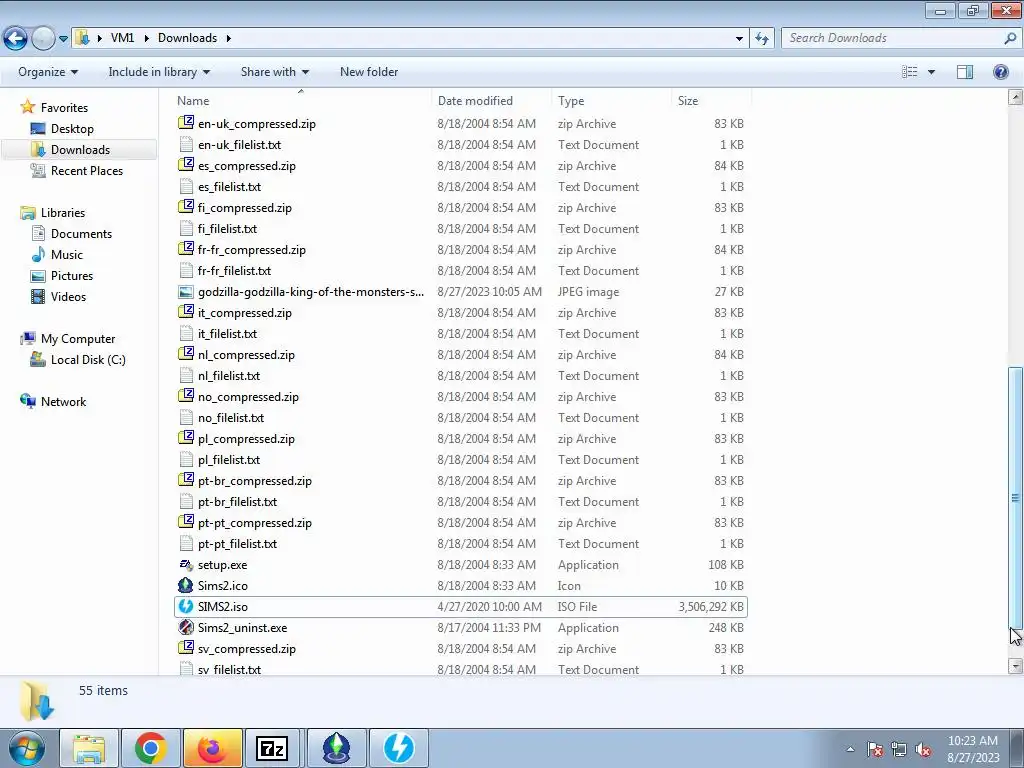Click the Downloads breadcrumb segment
Viewport: 1024px width, 768px height.
click(187, 38)
